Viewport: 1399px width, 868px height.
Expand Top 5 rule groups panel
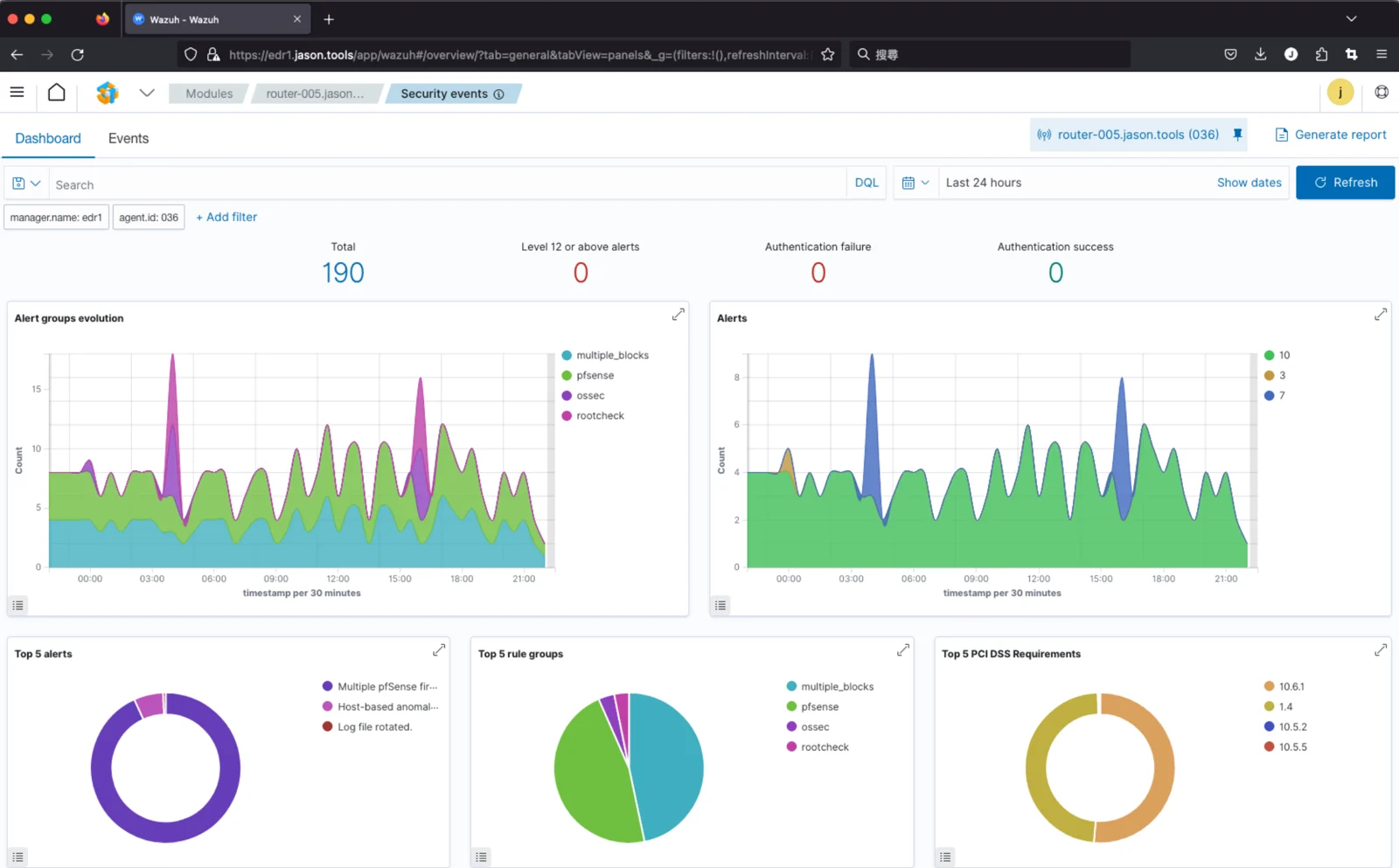click(903, 650)
